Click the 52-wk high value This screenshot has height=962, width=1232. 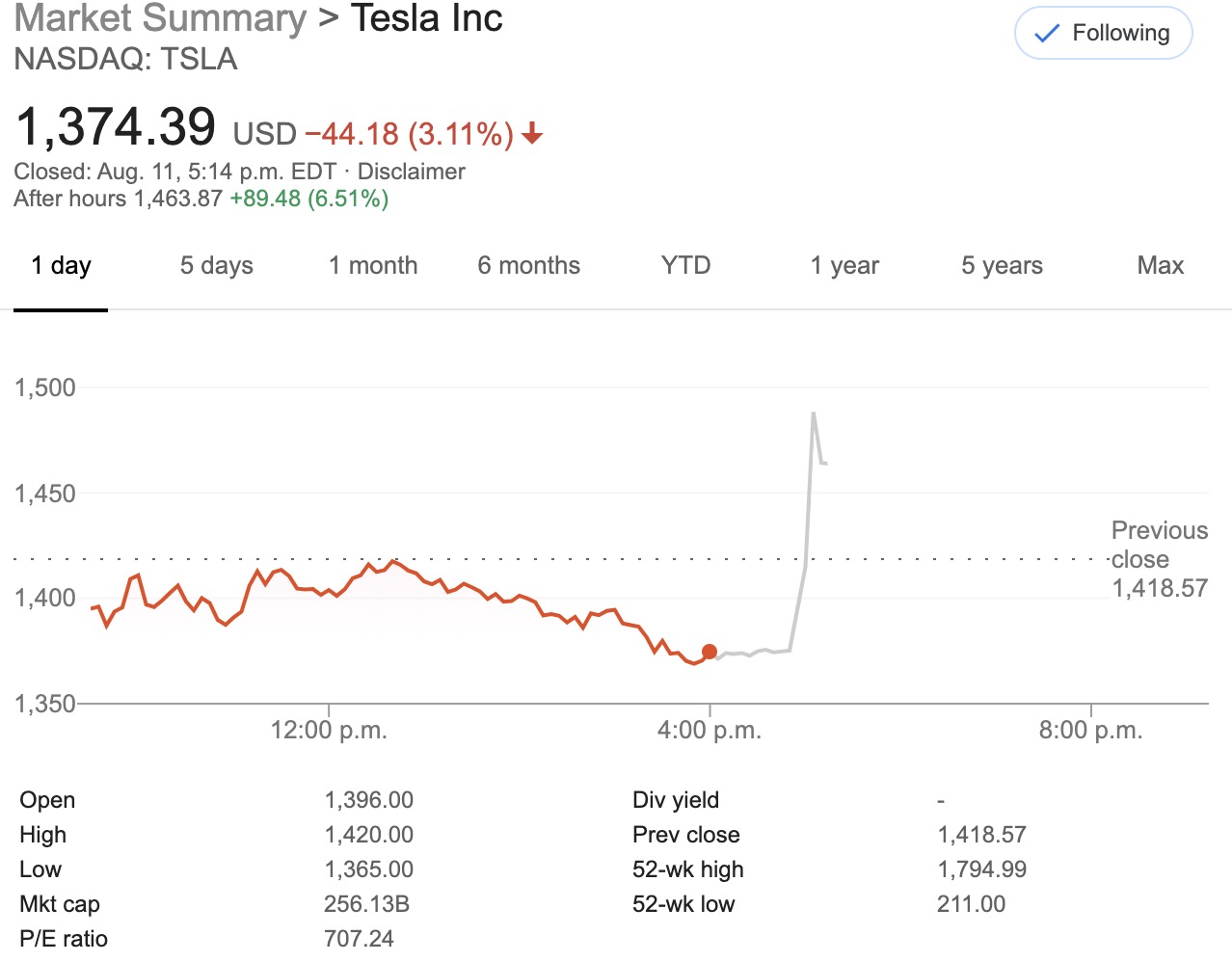[983, 868]
